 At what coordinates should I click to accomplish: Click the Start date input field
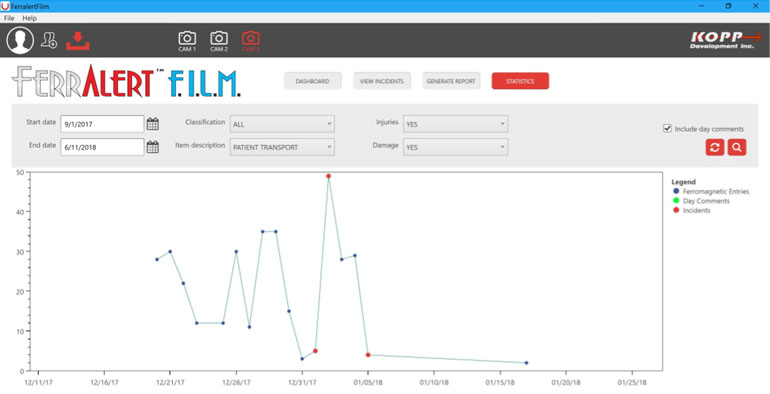click(102, 124)
